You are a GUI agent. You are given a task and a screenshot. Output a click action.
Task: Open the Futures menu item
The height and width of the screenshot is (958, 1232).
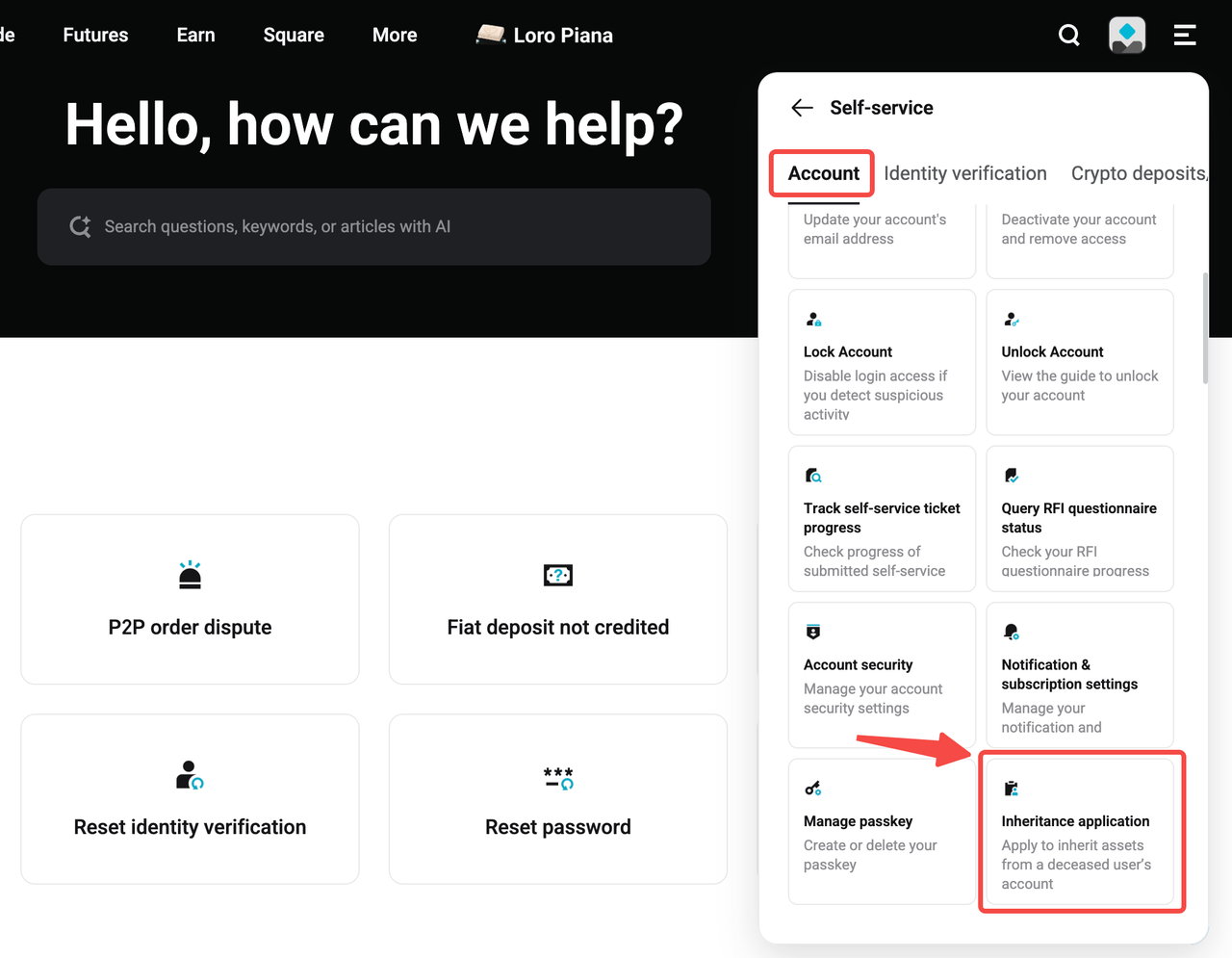[94, 35]
